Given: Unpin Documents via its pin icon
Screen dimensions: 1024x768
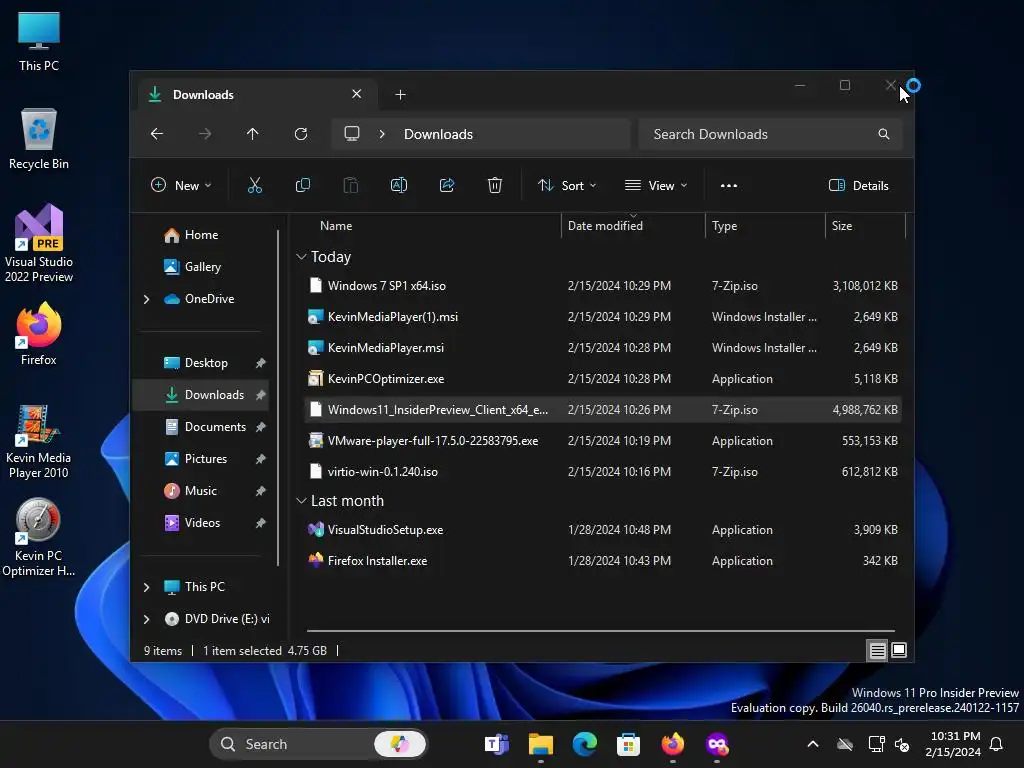Looking at the screenshot, I should 261,427.
